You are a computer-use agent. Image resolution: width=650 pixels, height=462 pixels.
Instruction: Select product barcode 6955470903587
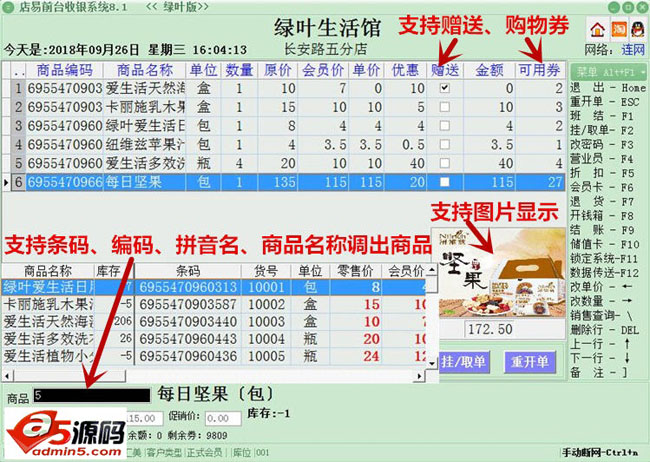tap(188, 304)
